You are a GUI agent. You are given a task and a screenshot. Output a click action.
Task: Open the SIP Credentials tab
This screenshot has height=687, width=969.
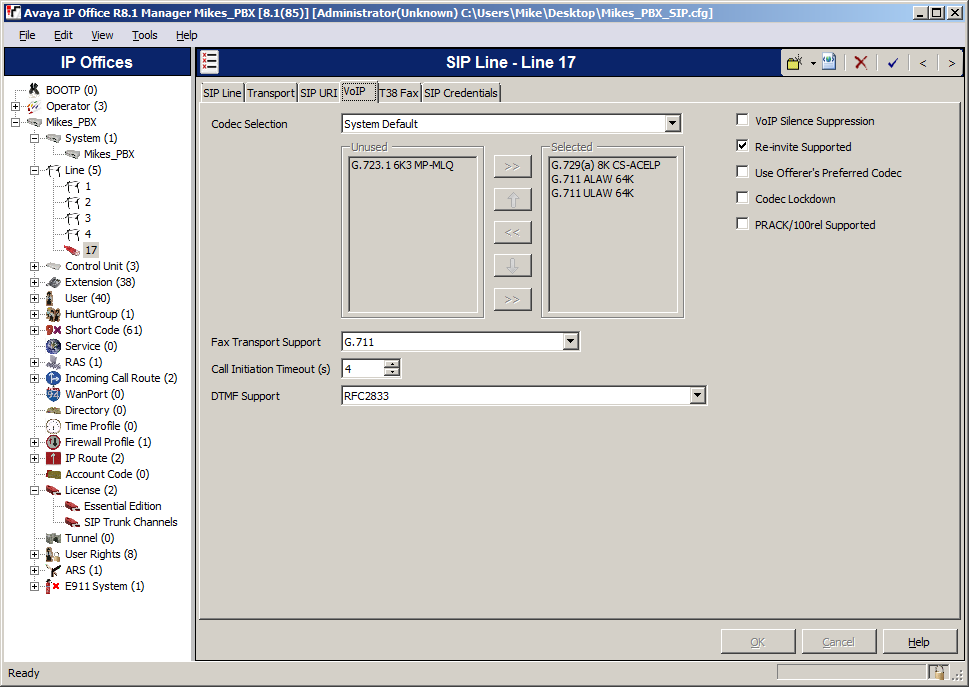tap(461, 93)
